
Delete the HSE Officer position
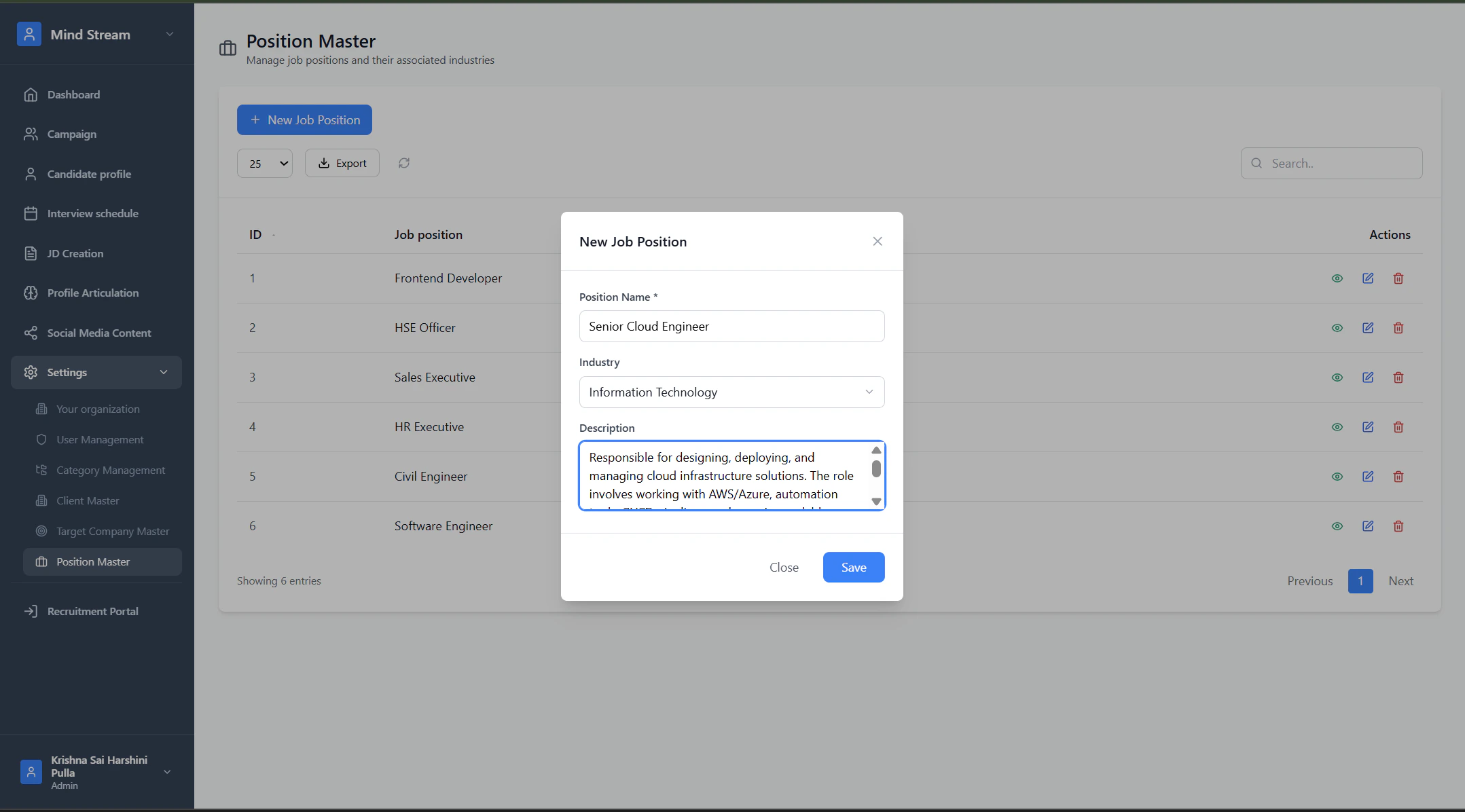1398,328
